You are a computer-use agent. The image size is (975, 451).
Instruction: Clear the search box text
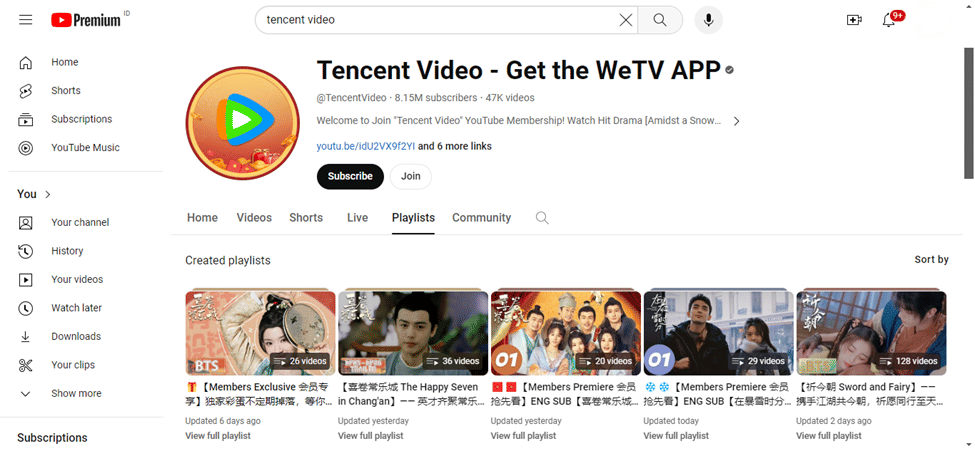point(626,20)
